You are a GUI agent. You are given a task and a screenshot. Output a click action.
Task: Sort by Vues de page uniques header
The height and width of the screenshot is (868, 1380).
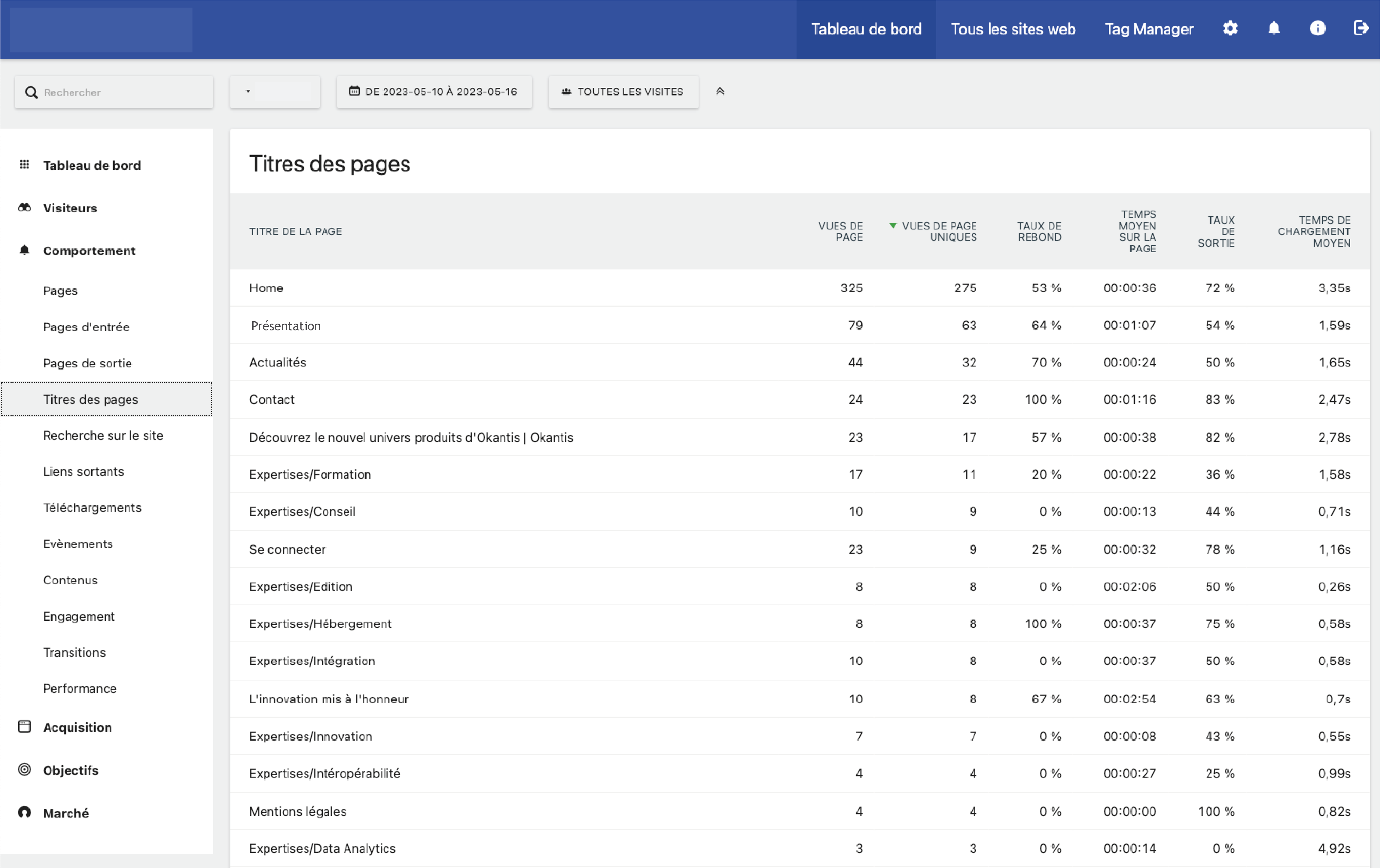pyautogui.click(x=939, y=232)
